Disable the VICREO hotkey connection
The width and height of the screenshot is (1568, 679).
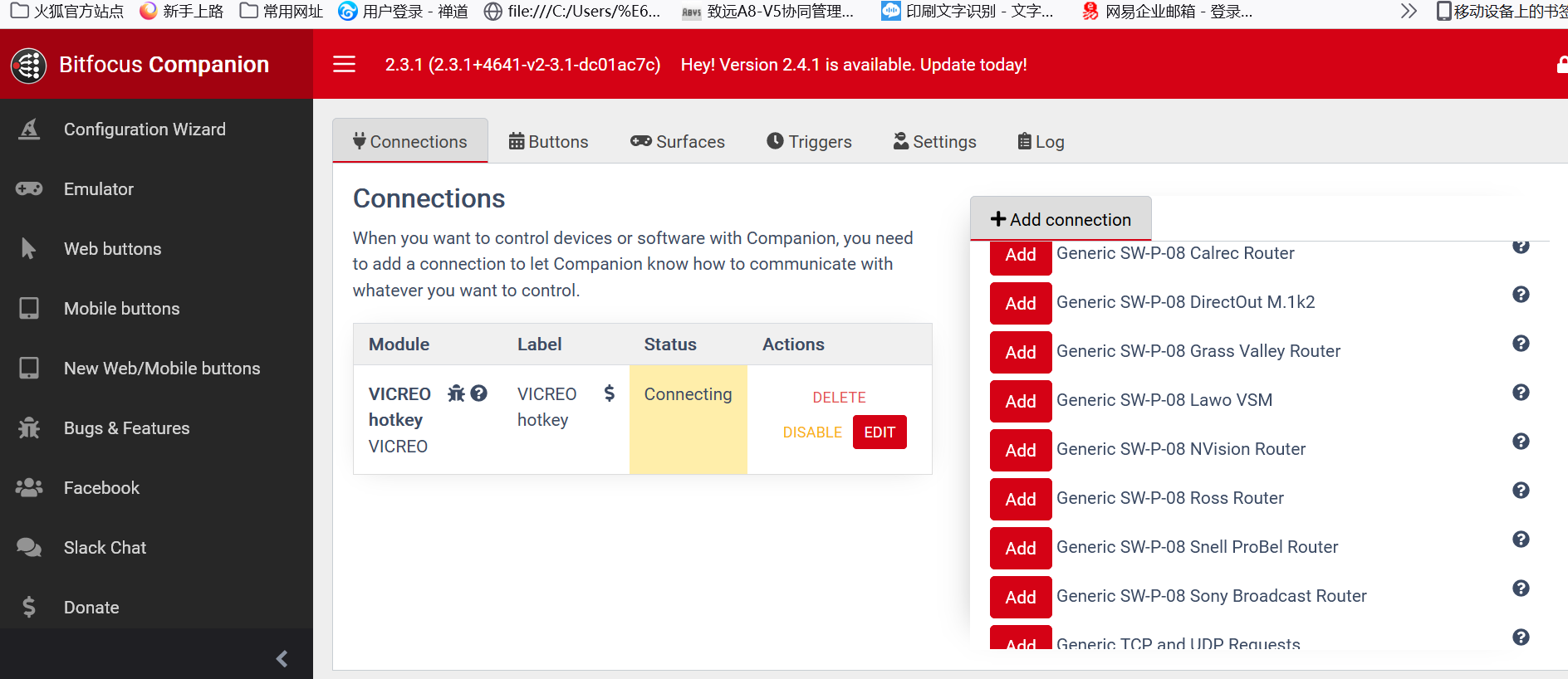coord(812,432)
